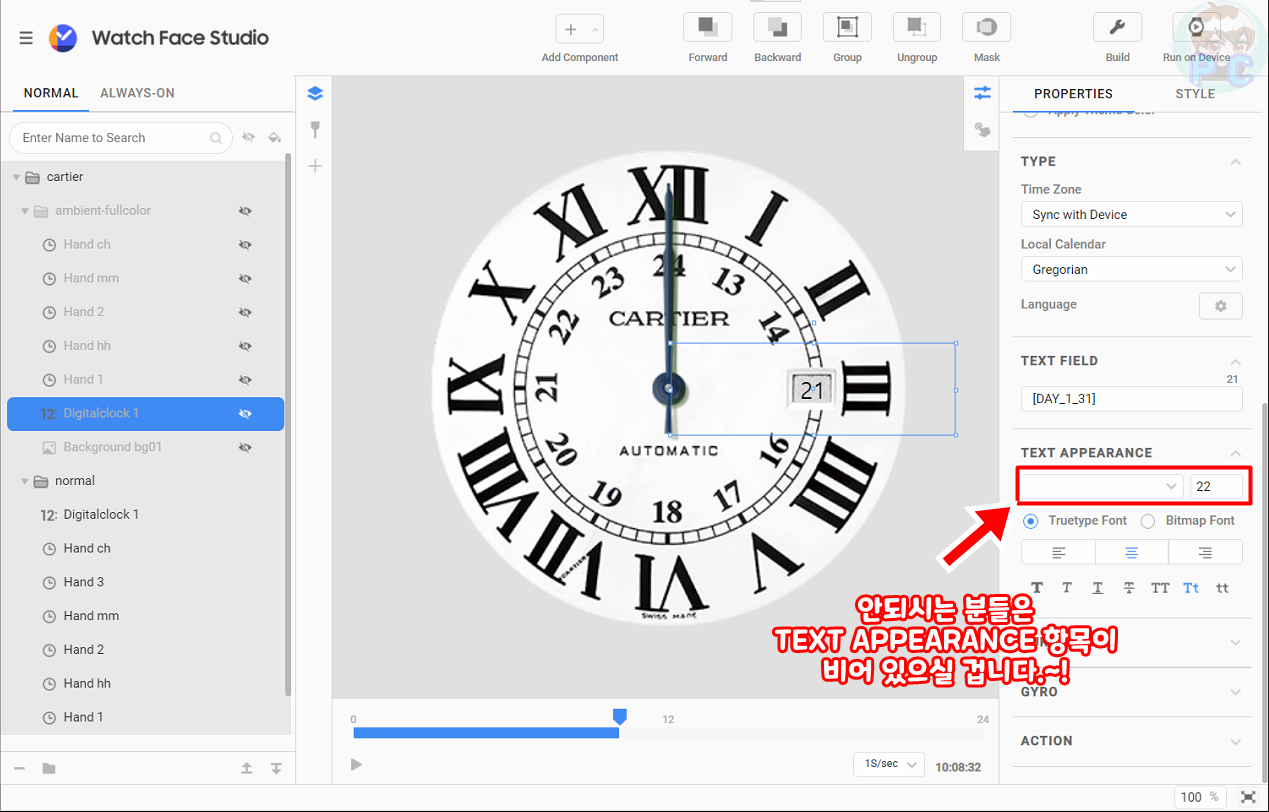
Task: Open playback speed 1S/sec dropdown
Action: (888, 764)
